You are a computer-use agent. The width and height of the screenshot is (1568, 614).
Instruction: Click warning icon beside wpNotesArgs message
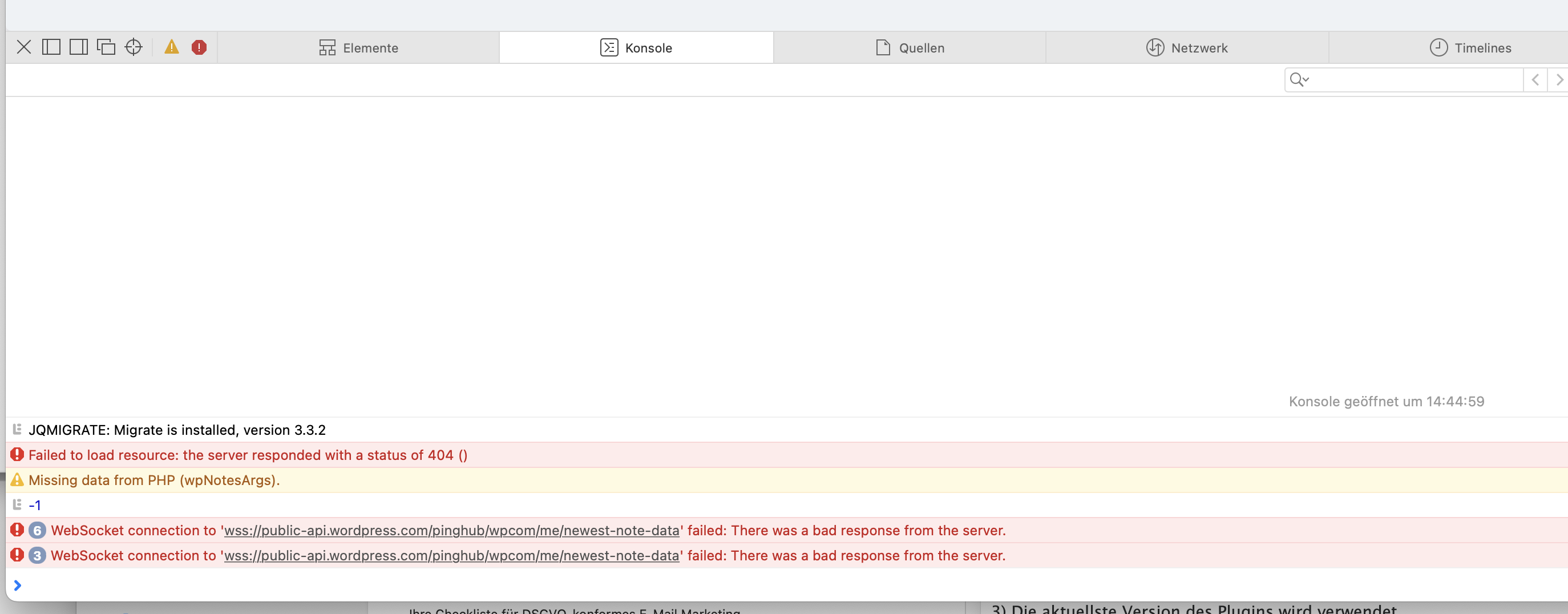pyautogui.click(x=17, y=479)
